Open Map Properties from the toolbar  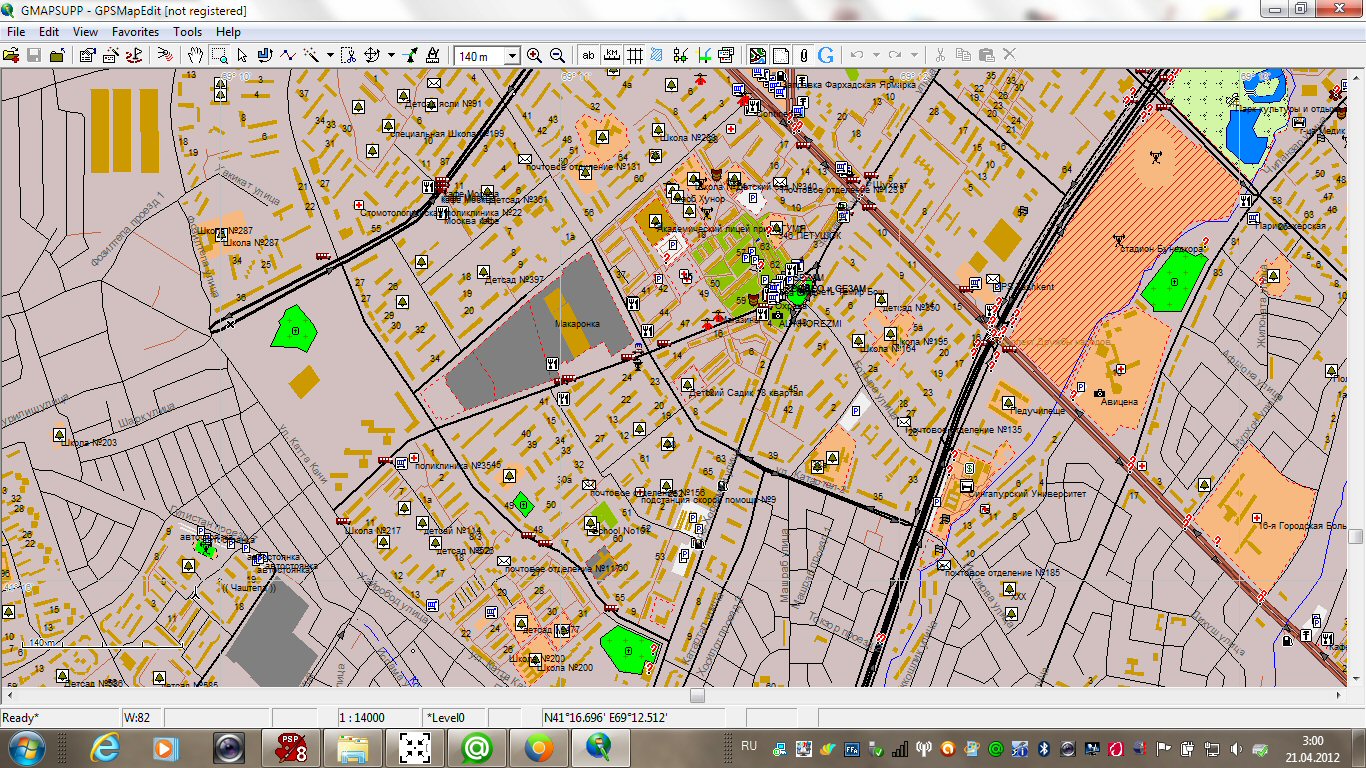pos(87,55)
